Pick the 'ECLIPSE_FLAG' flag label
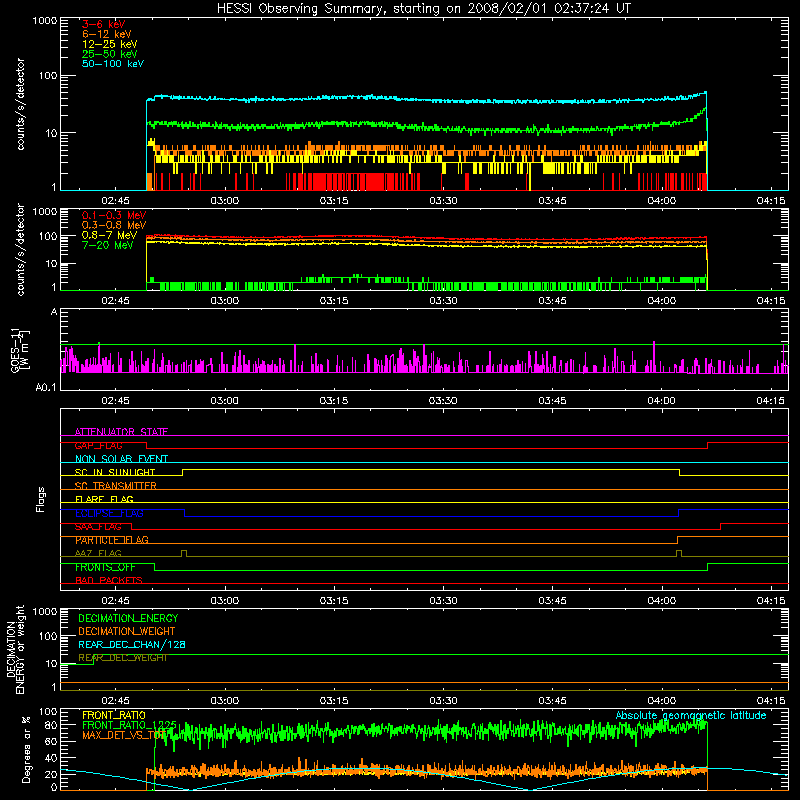This screenshot has width=800, height=800. click(x=109, y=513)
